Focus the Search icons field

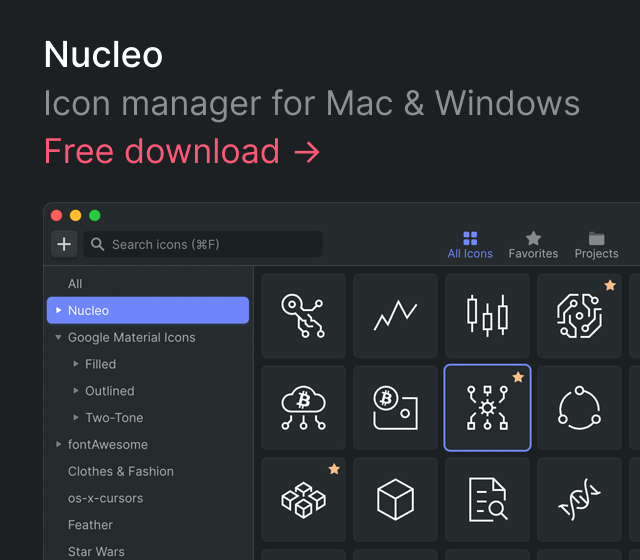pos(203,244)
